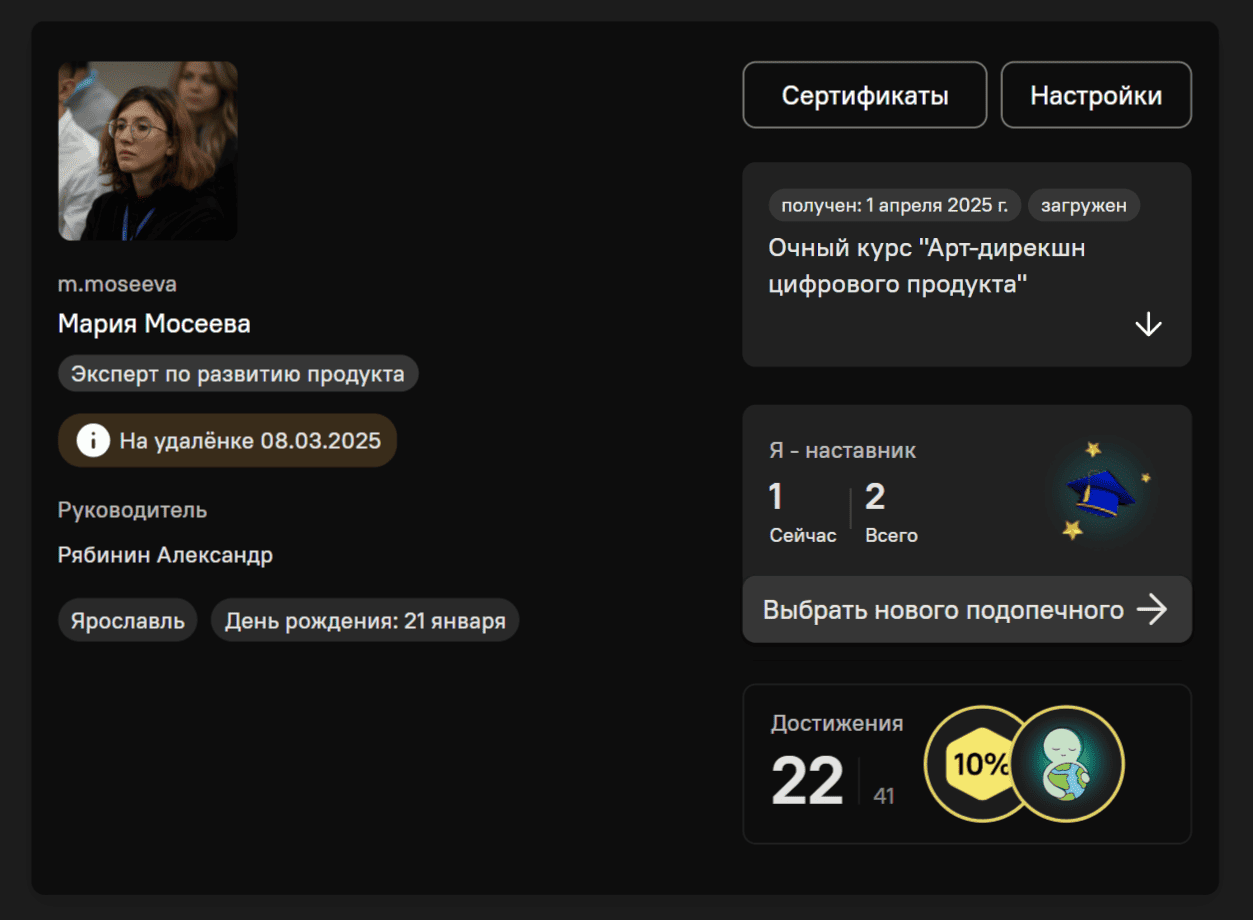Viewport: 1253px width, 920px height.
Task: Open the Очный курс Арт-дирекшн certificate title
Action: pyautogui.click(x=926, y=266)
